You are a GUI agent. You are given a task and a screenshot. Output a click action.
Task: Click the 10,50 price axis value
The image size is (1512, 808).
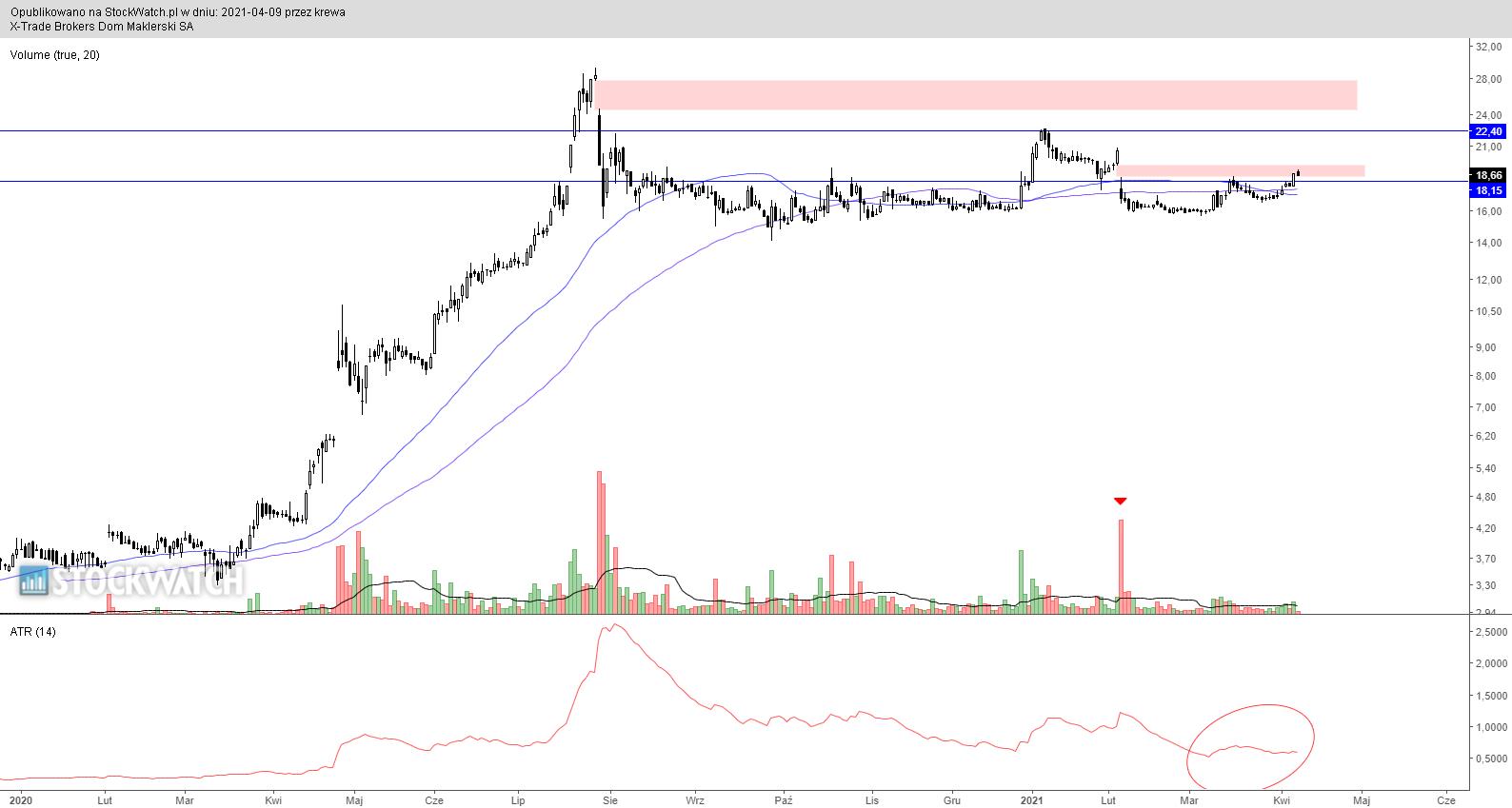[x=1488, y=311]
